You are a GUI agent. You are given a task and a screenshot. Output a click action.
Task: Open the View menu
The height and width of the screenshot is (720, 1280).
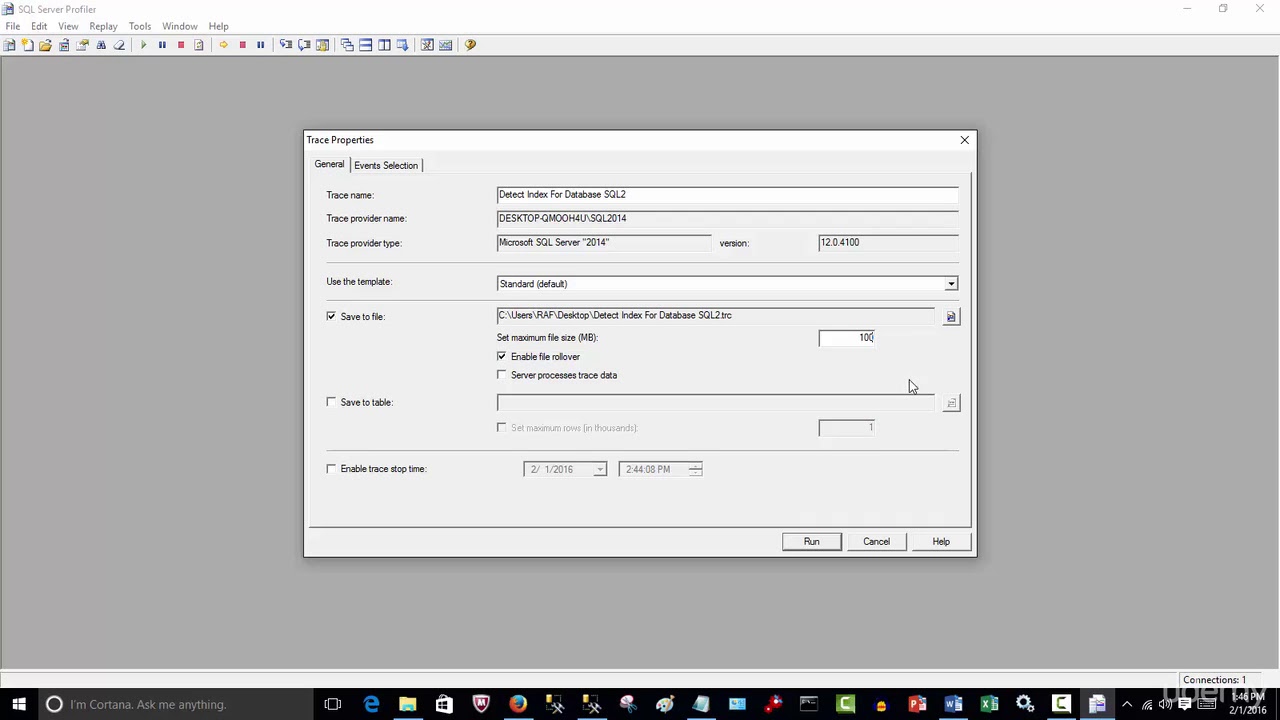(68, 26)
